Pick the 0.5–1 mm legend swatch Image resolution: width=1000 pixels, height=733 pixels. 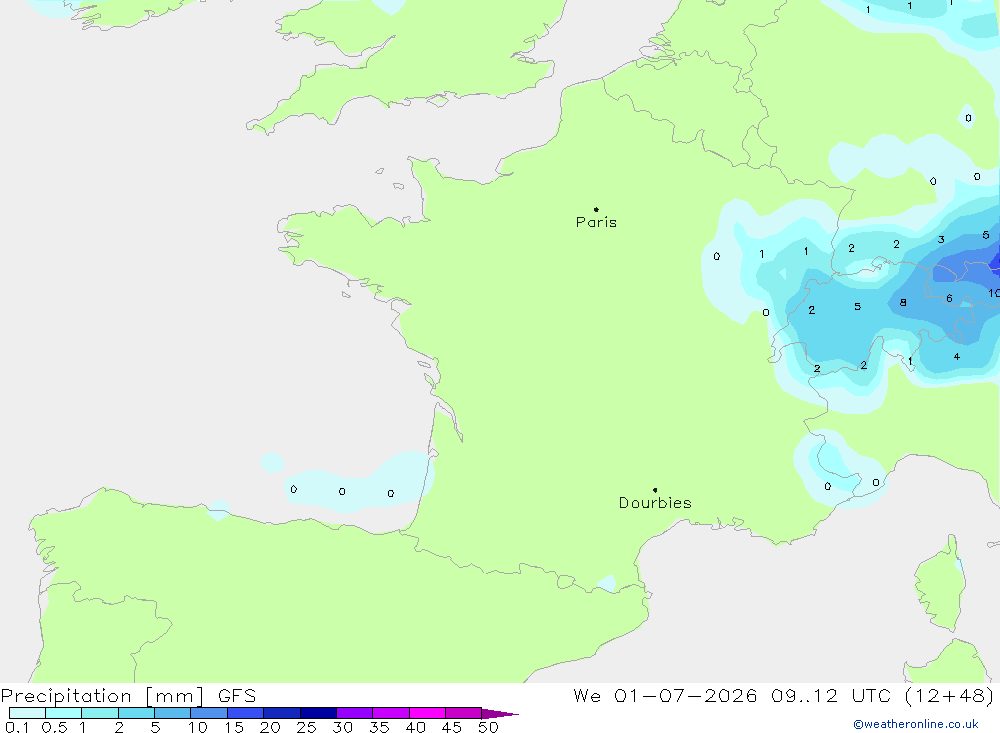click(x=64, y=713)
